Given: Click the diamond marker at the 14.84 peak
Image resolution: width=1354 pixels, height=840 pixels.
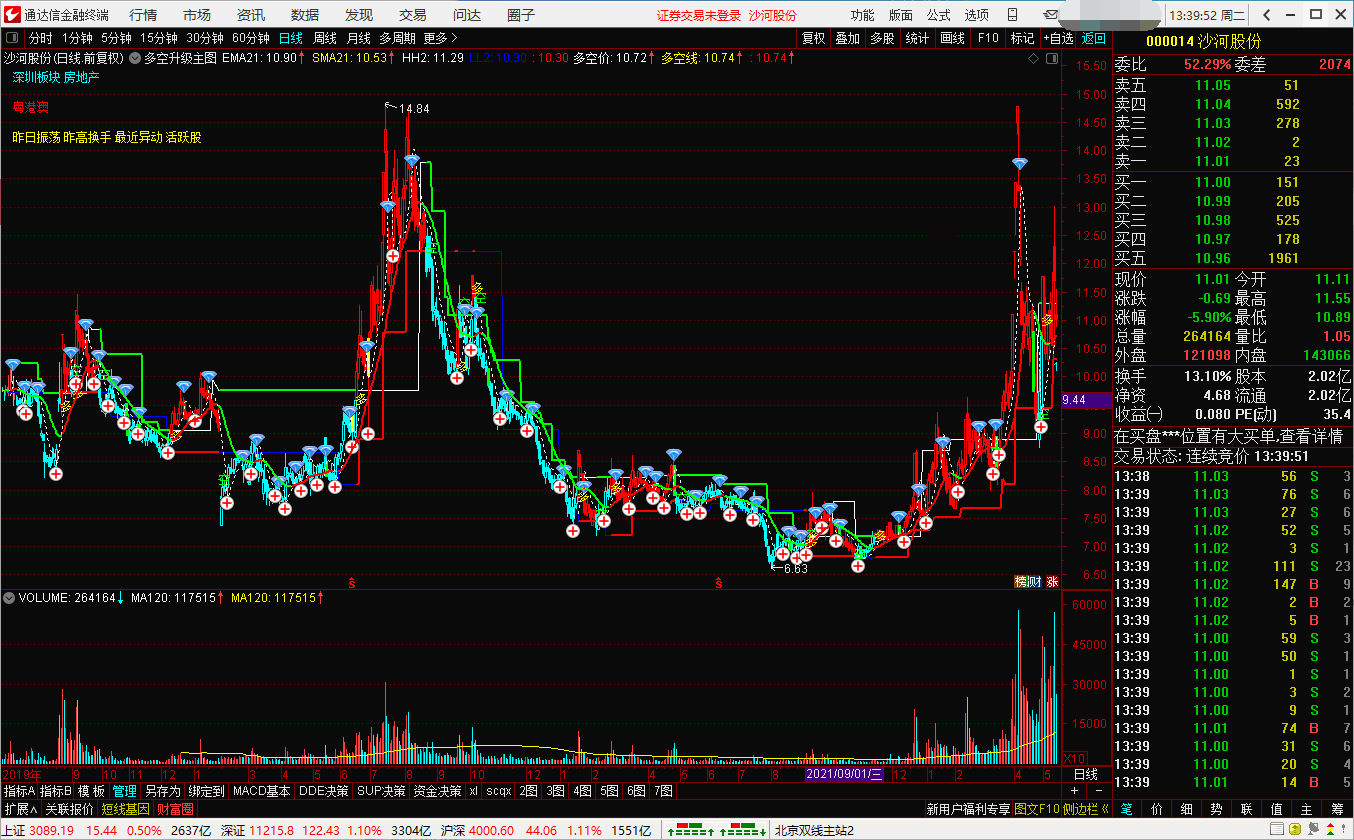Looking at the screenshot, I should click(412, 160).
